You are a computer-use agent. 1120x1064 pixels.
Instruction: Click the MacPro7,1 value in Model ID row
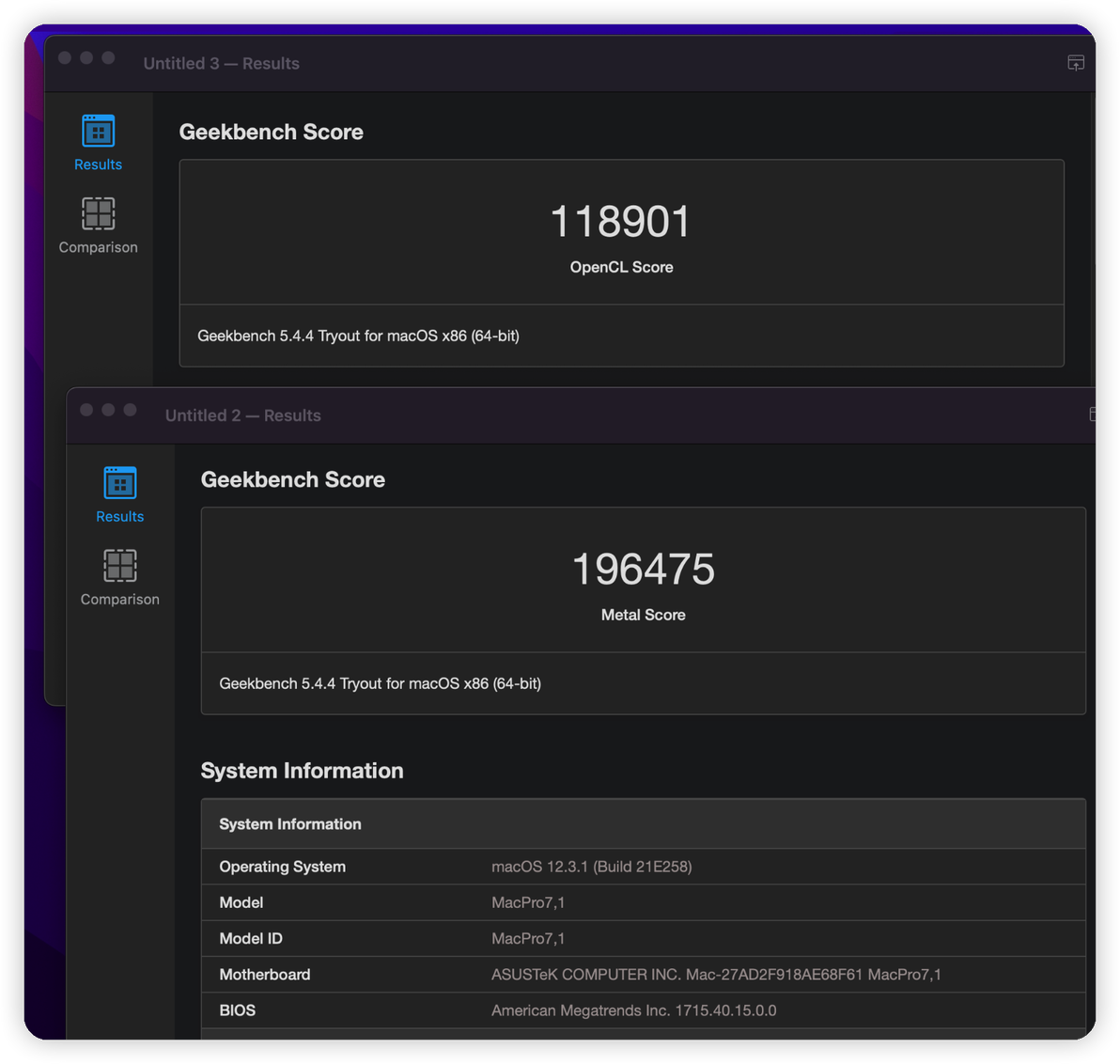coord(528,938)
